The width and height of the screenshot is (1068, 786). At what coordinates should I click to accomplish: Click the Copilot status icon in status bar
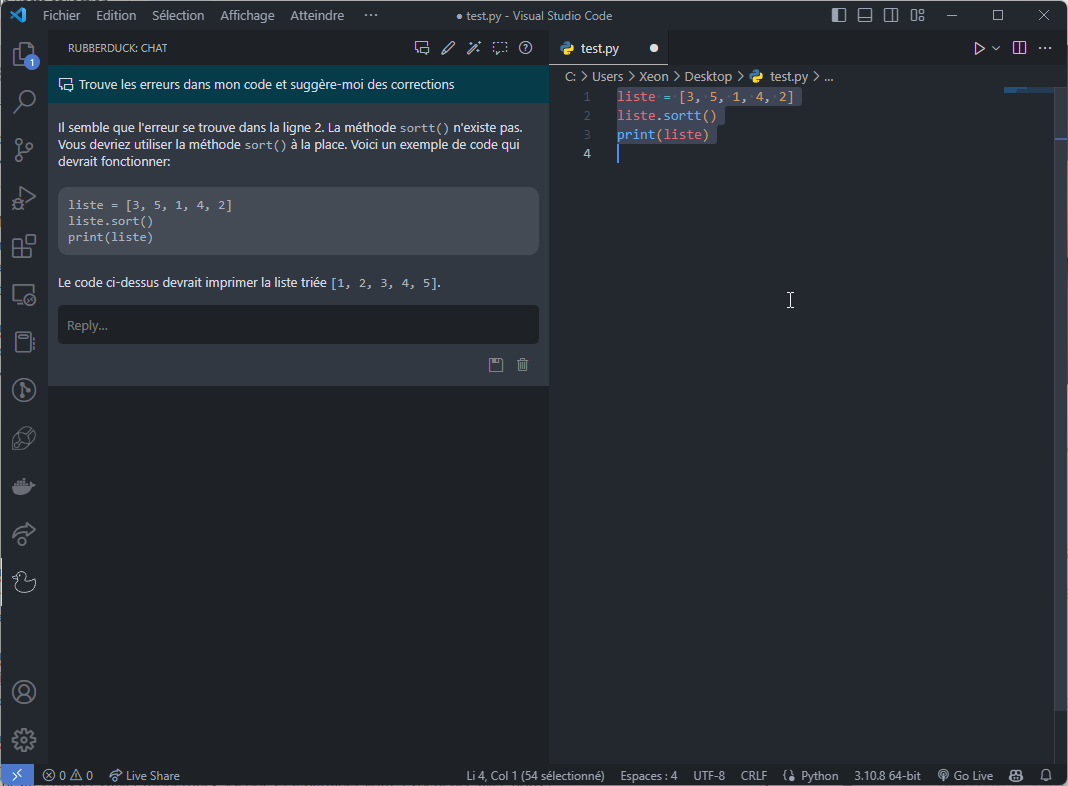click(1016, 775)
